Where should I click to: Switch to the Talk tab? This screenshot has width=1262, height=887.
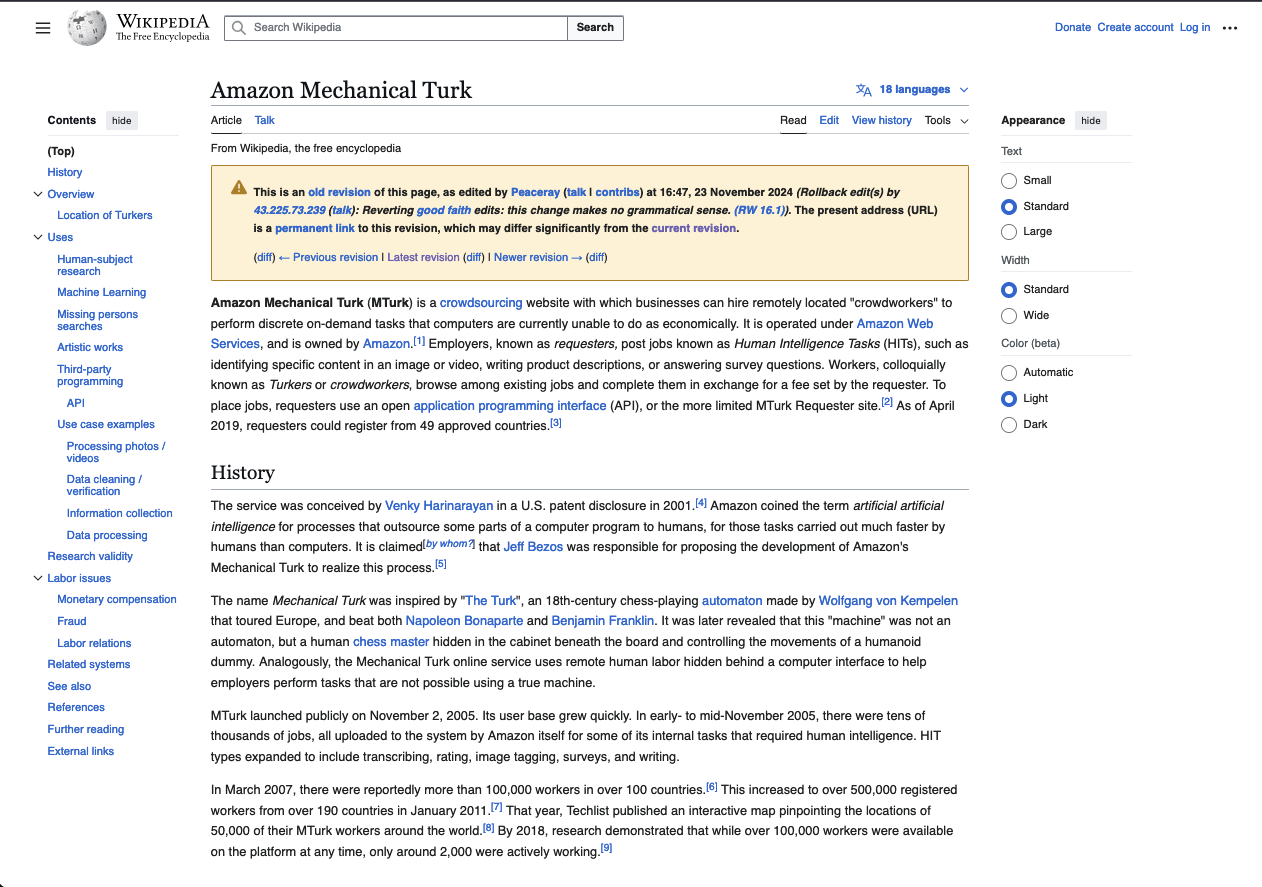[264, 120]
